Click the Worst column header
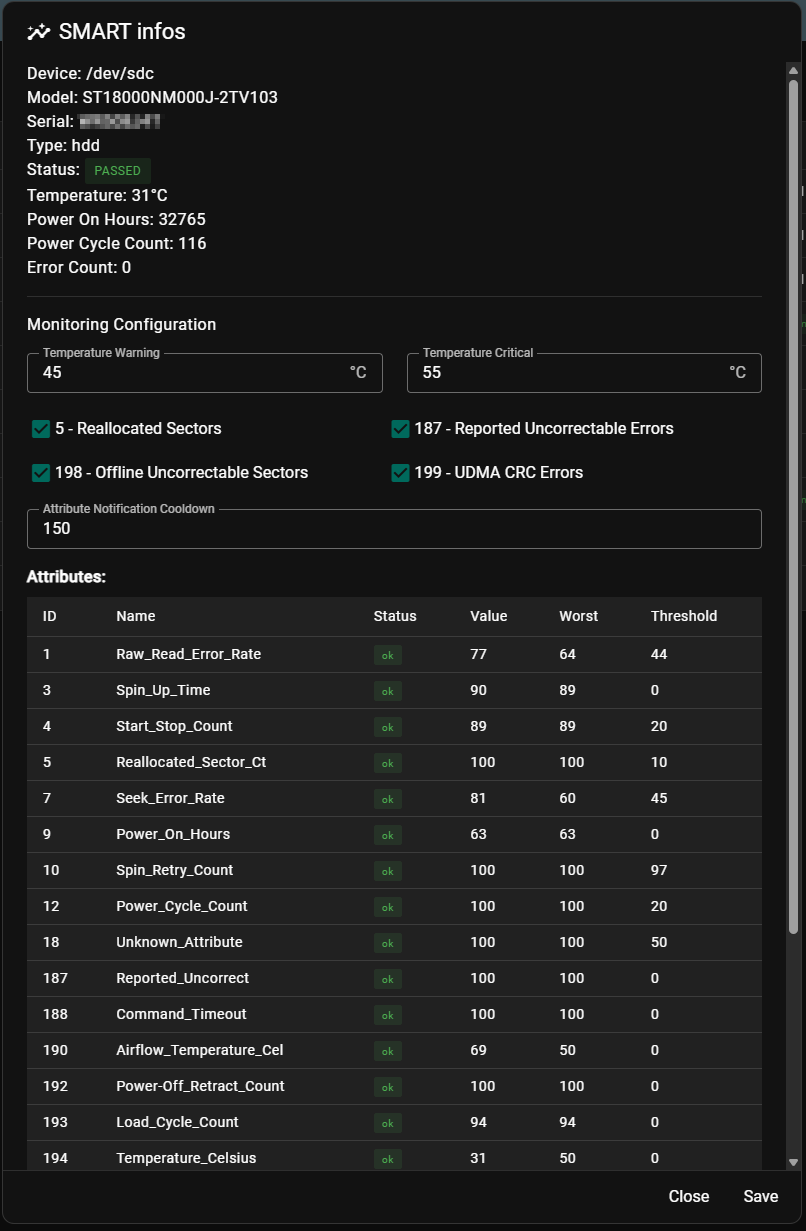The width and height of the screenshot is (806, 1231). 578,616
